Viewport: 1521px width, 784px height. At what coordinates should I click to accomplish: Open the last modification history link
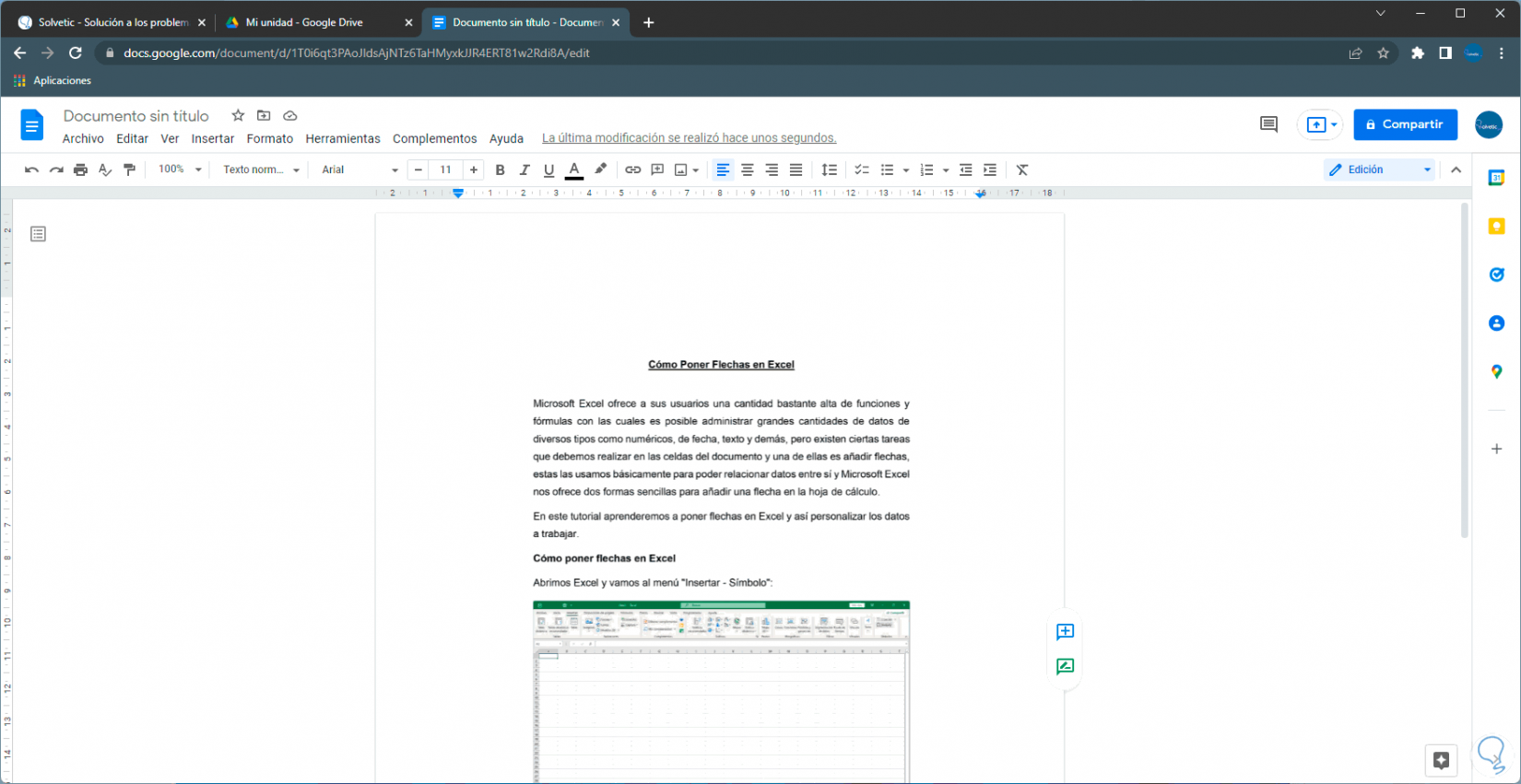click(689, 138)
